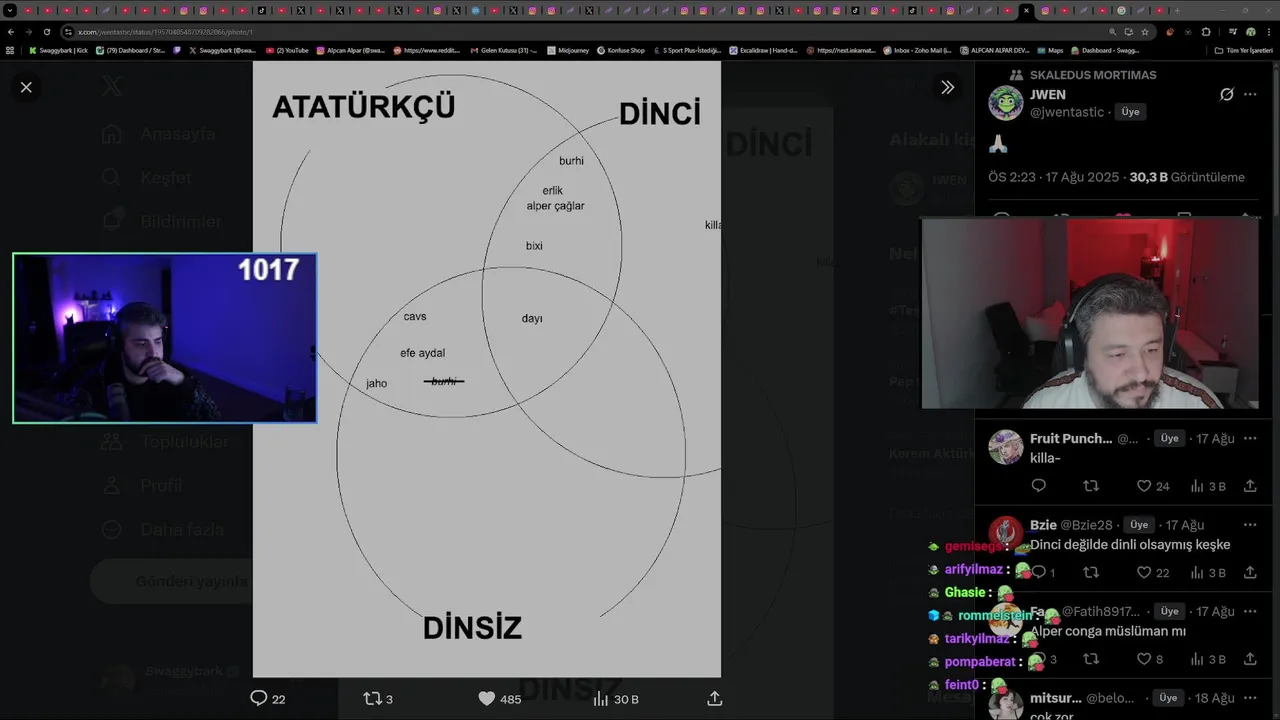Image resolution: width=1280 pixels, height=720 pixels.
Task: Open more options on Bzie's comment
Action: click(x=1250, y=525)
